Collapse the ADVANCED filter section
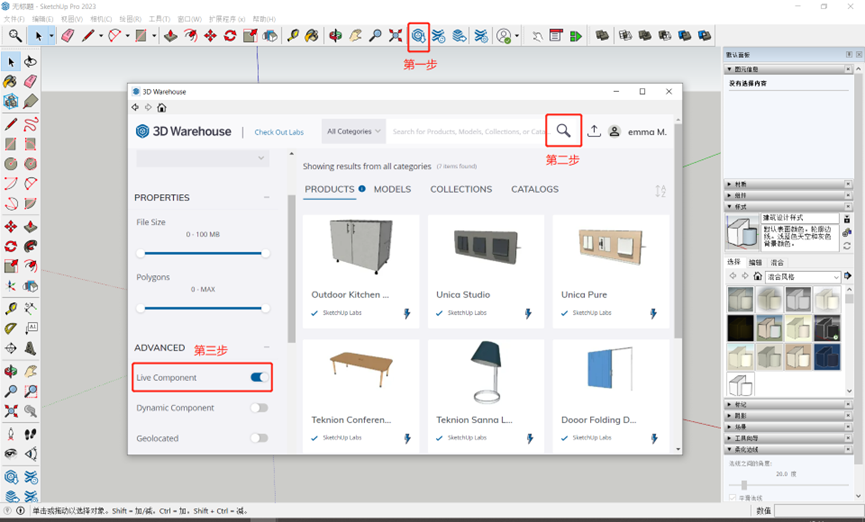Screen dimensions: 865x522 (266, 348)
